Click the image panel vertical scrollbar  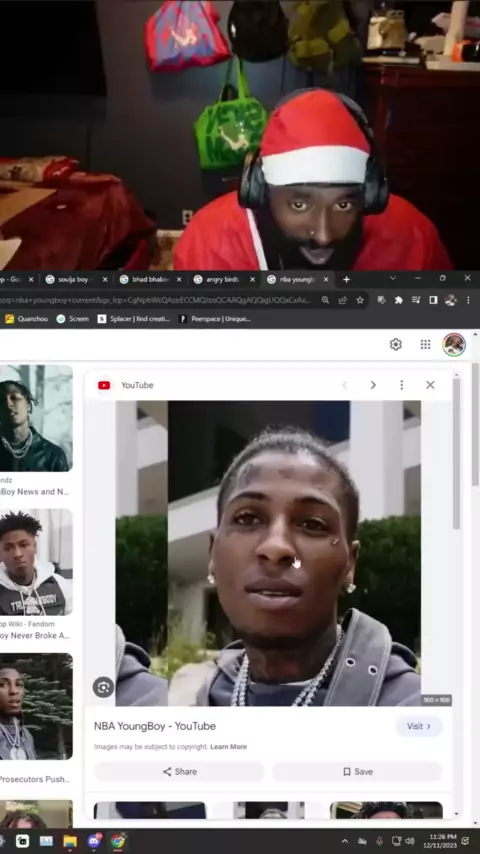click(457, 452)
